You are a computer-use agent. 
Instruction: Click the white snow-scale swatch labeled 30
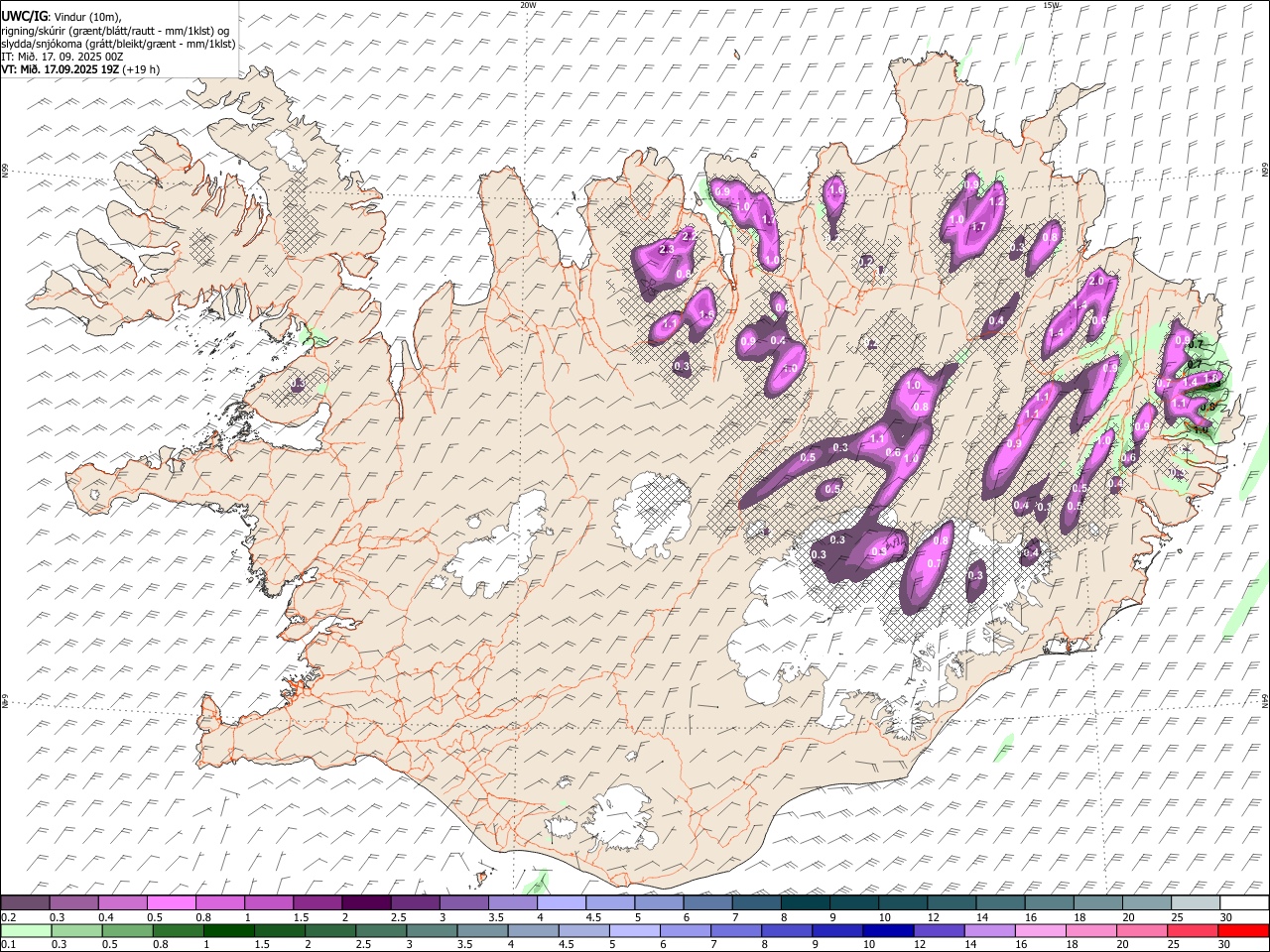[x=1243, y=902]
